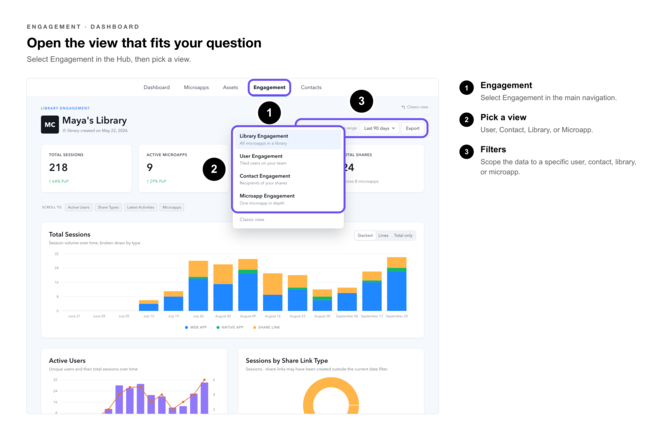Click the August 09 bar in Total Sessions

[x=248, y=285]
